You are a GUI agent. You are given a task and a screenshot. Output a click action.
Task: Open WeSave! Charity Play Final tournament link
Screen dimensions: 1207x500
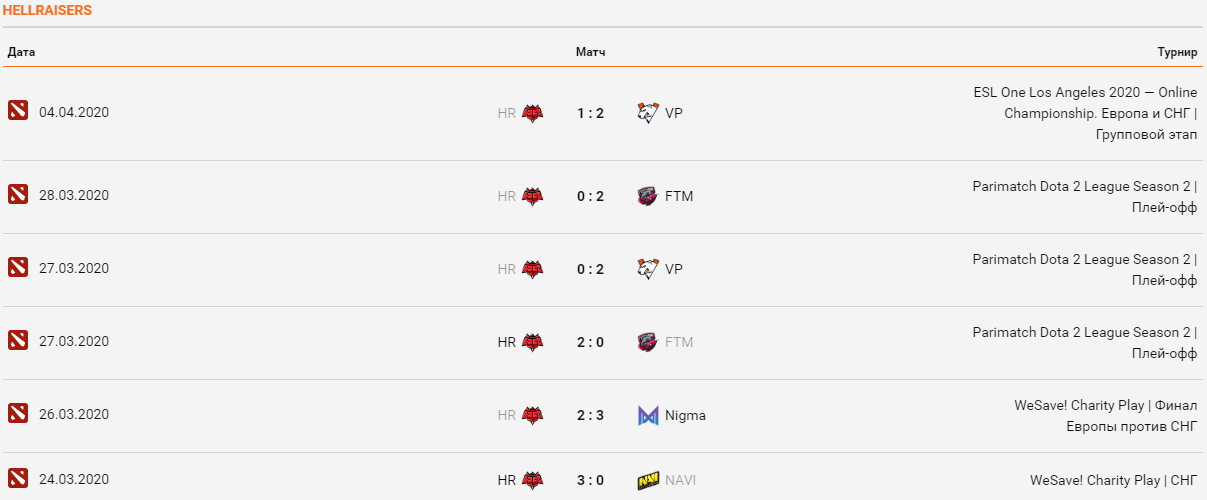pyautogui.click(x=1105, y=415)
